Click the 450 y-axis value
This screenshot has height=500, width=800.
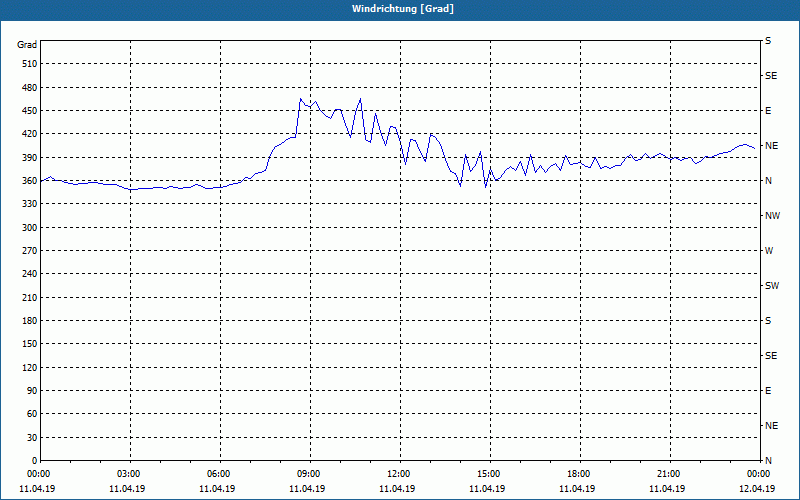(x=30, y=111)
